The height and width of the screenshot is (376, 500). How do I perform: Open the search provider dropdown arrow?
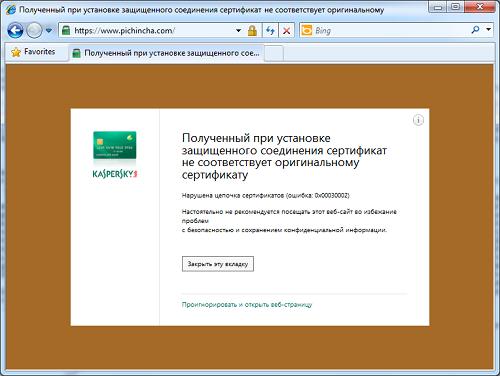488,30
